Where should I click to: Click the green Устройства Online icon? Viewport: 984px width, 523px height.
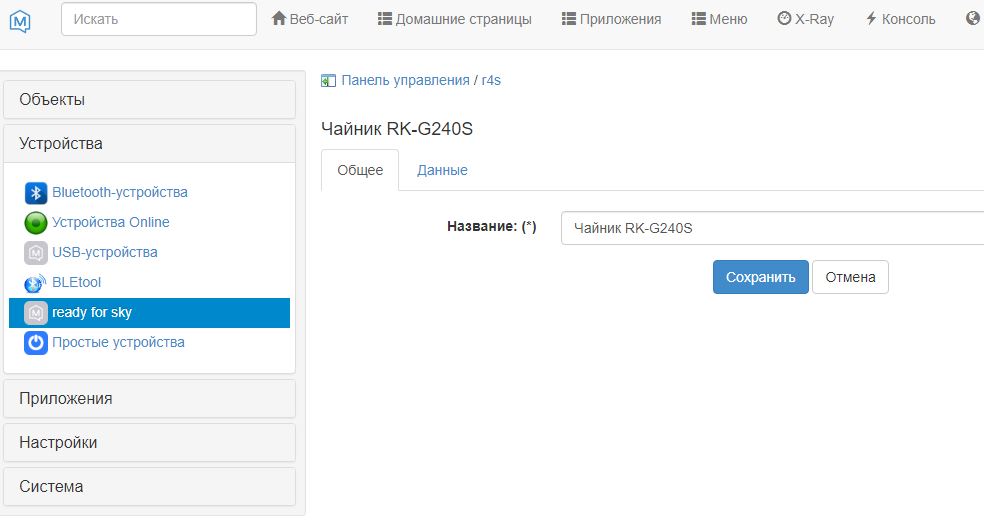(36, 223)
